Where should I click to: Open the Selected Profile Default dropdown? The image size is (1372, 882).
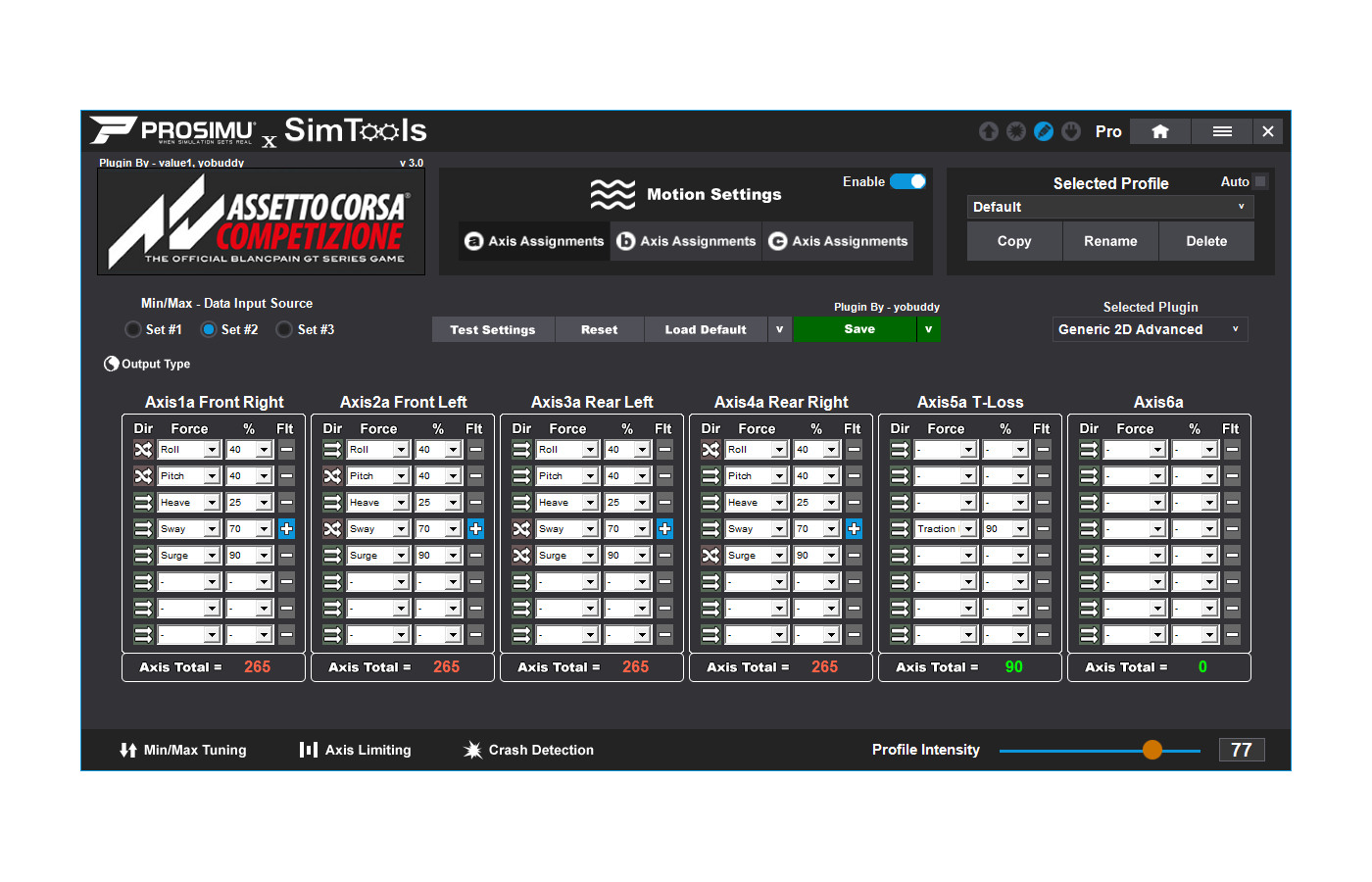pos(1110,207)
